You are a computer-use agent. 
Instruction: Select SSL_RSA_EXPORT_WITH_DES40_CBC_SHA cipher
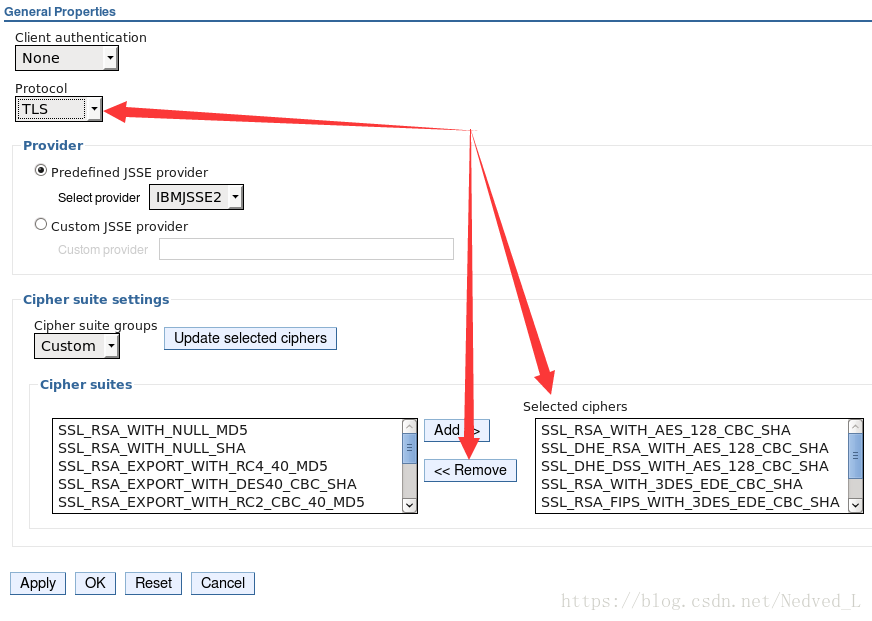point(227,484)
